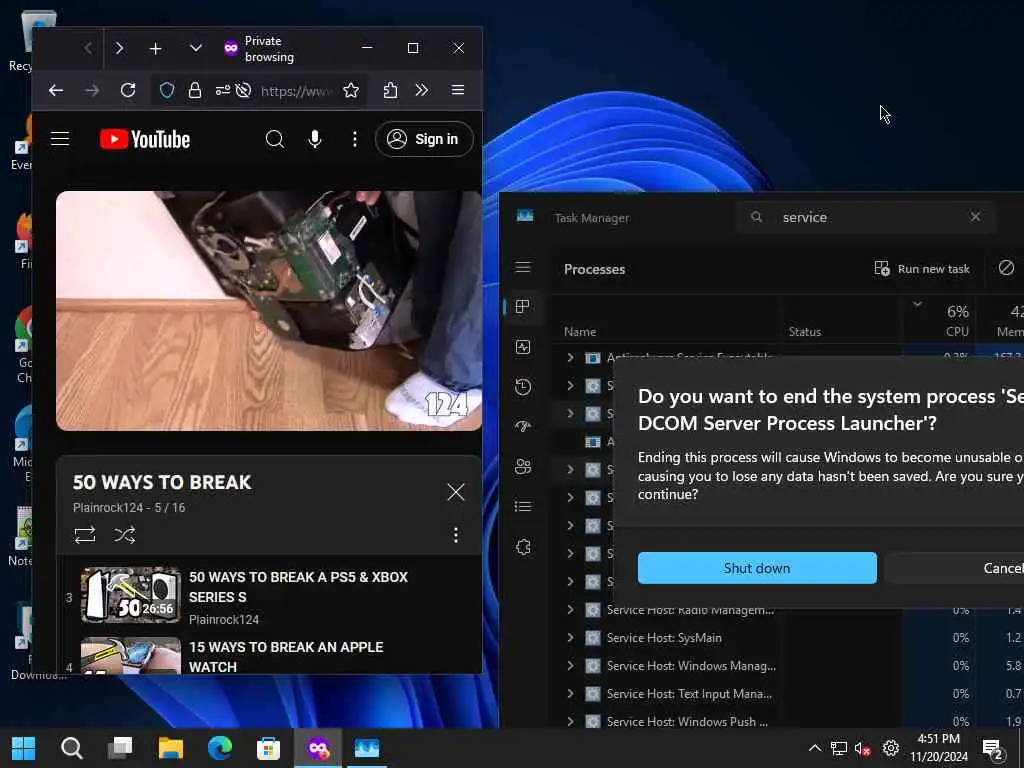Open the clock showing 4:51 PM
1024x768 pixels.
(x=938, y=748)
